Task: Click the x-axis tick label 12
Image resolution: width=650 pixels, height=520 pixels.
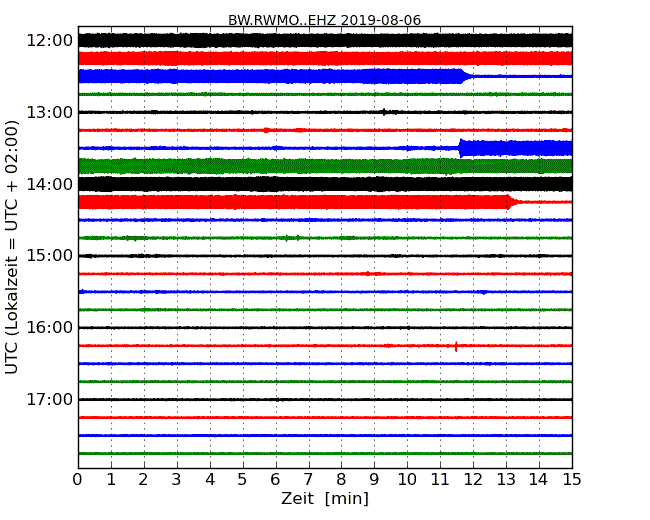Action: (x=473, y=480)
